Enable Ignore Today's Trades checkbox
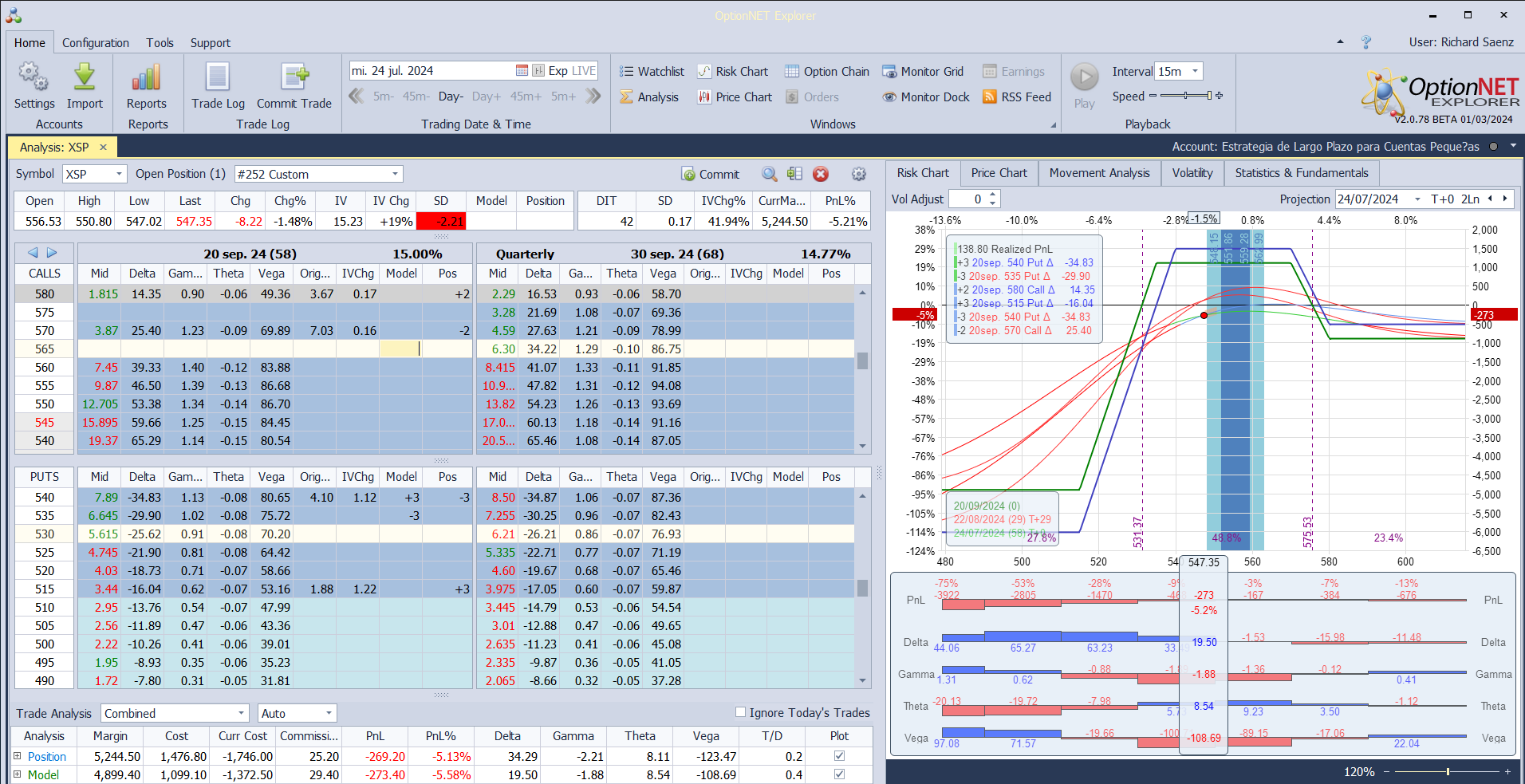Viewport: 1525px width, 784px height. click(740, 712)
